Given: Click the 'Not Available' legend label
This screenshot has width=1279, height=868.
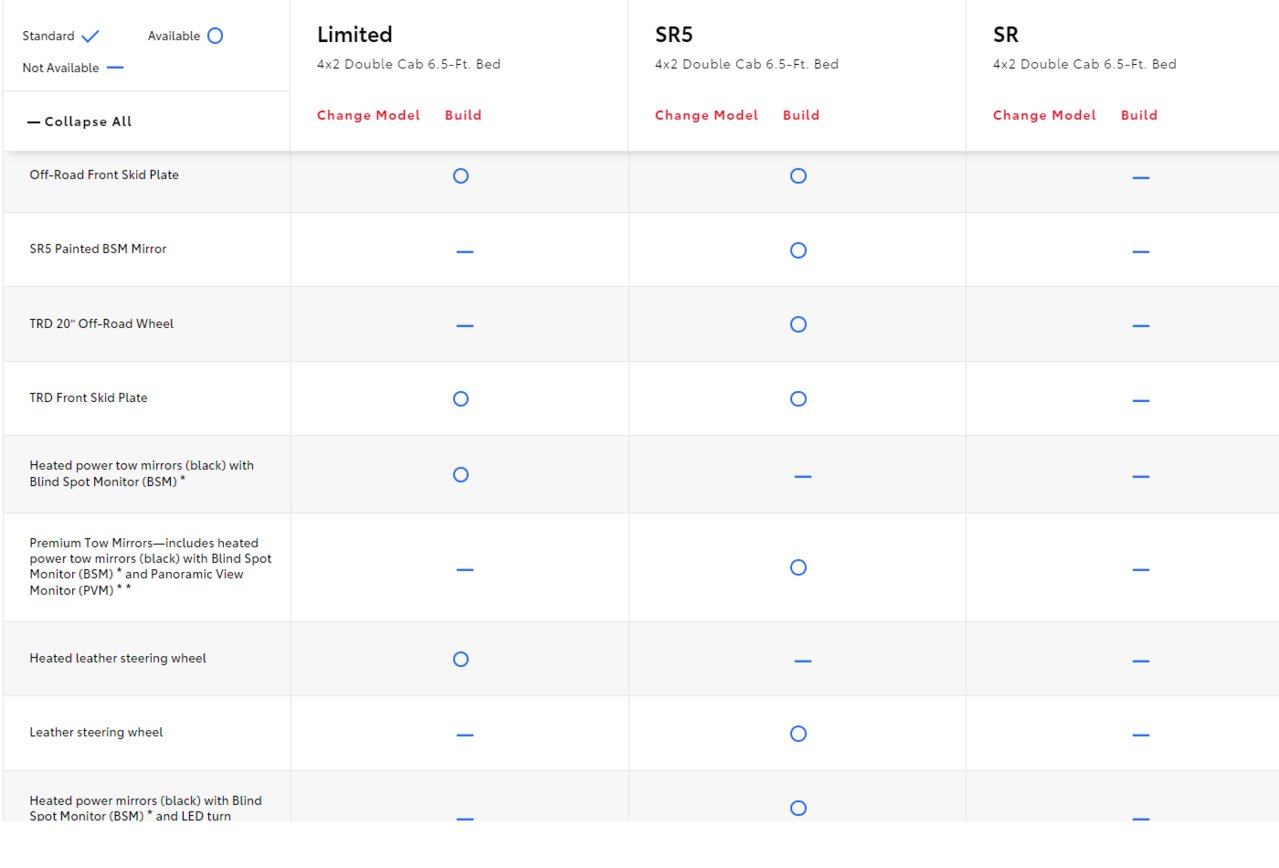Looking at the screenshot, I should point(61,68).
